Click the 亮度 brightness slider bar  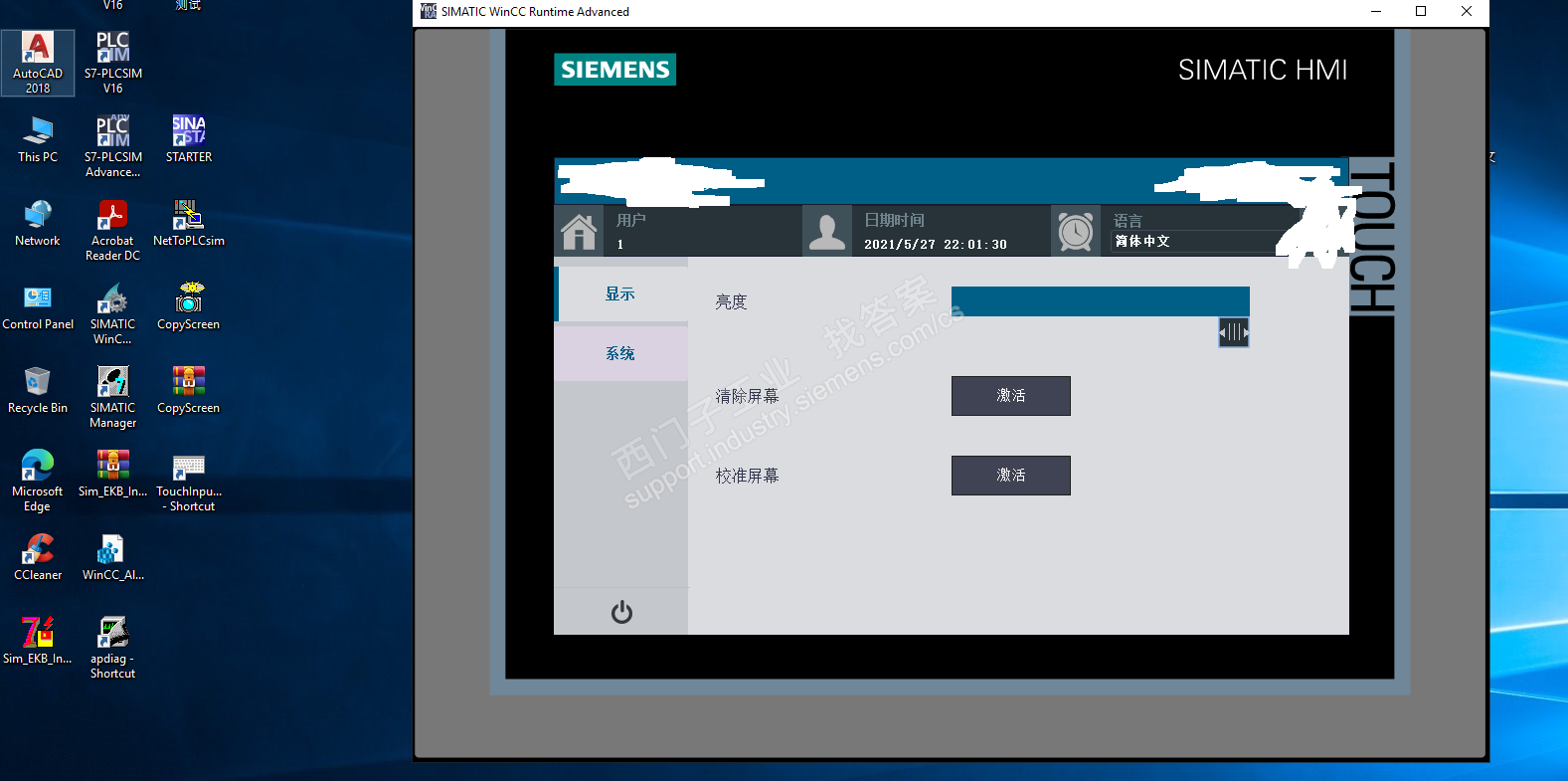coord(1101,301)
